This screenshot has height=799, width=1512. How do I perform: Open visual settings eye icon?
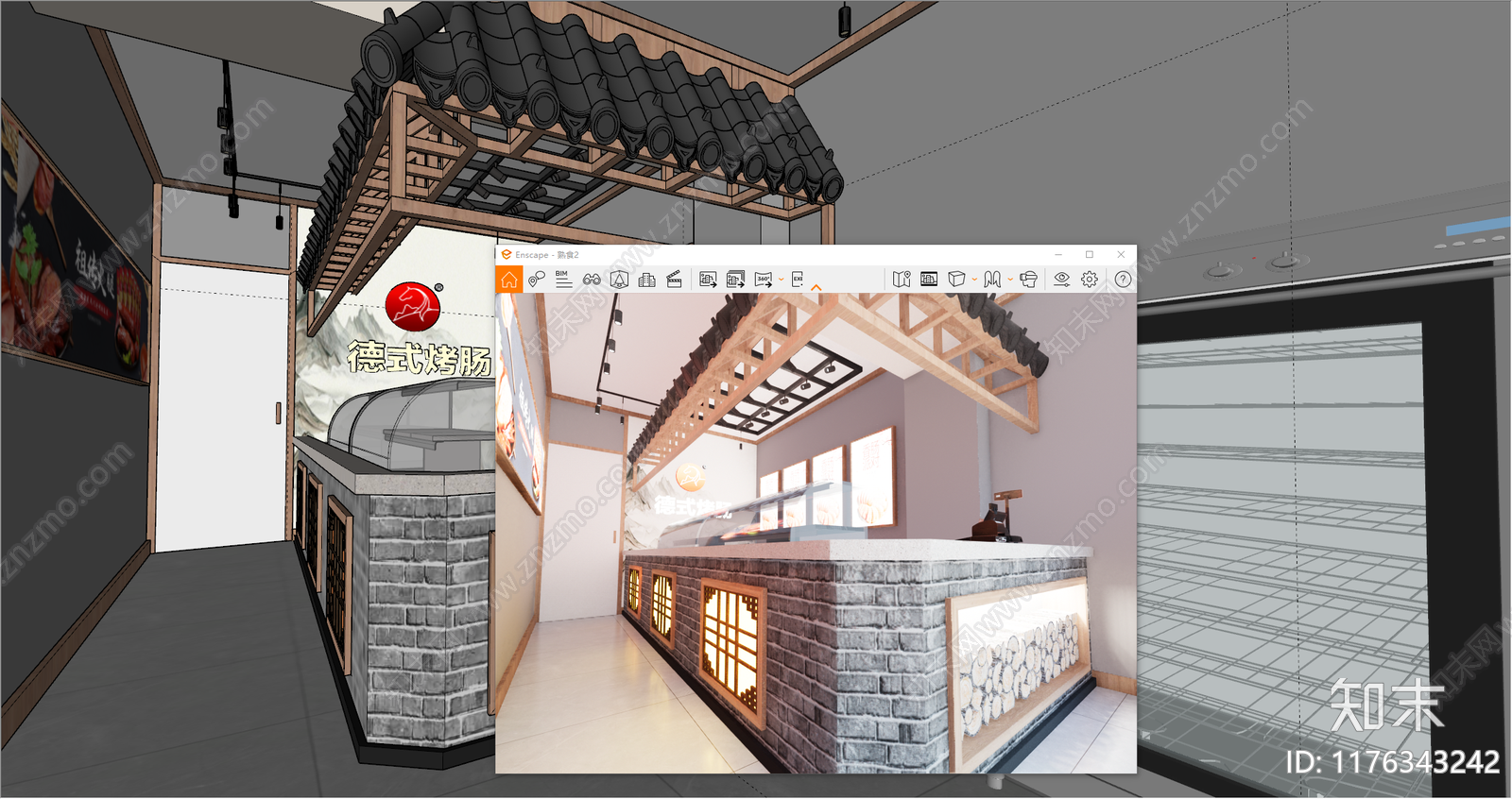pos(1062,280)
